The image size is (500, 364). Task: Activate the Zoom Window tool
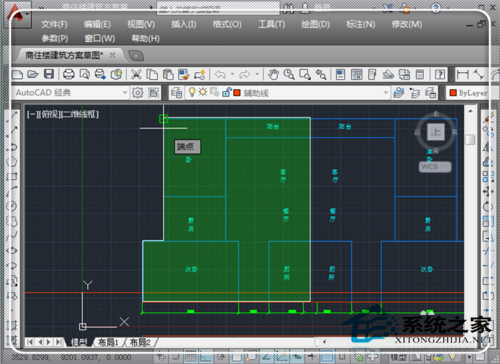[x=305, y=74]
